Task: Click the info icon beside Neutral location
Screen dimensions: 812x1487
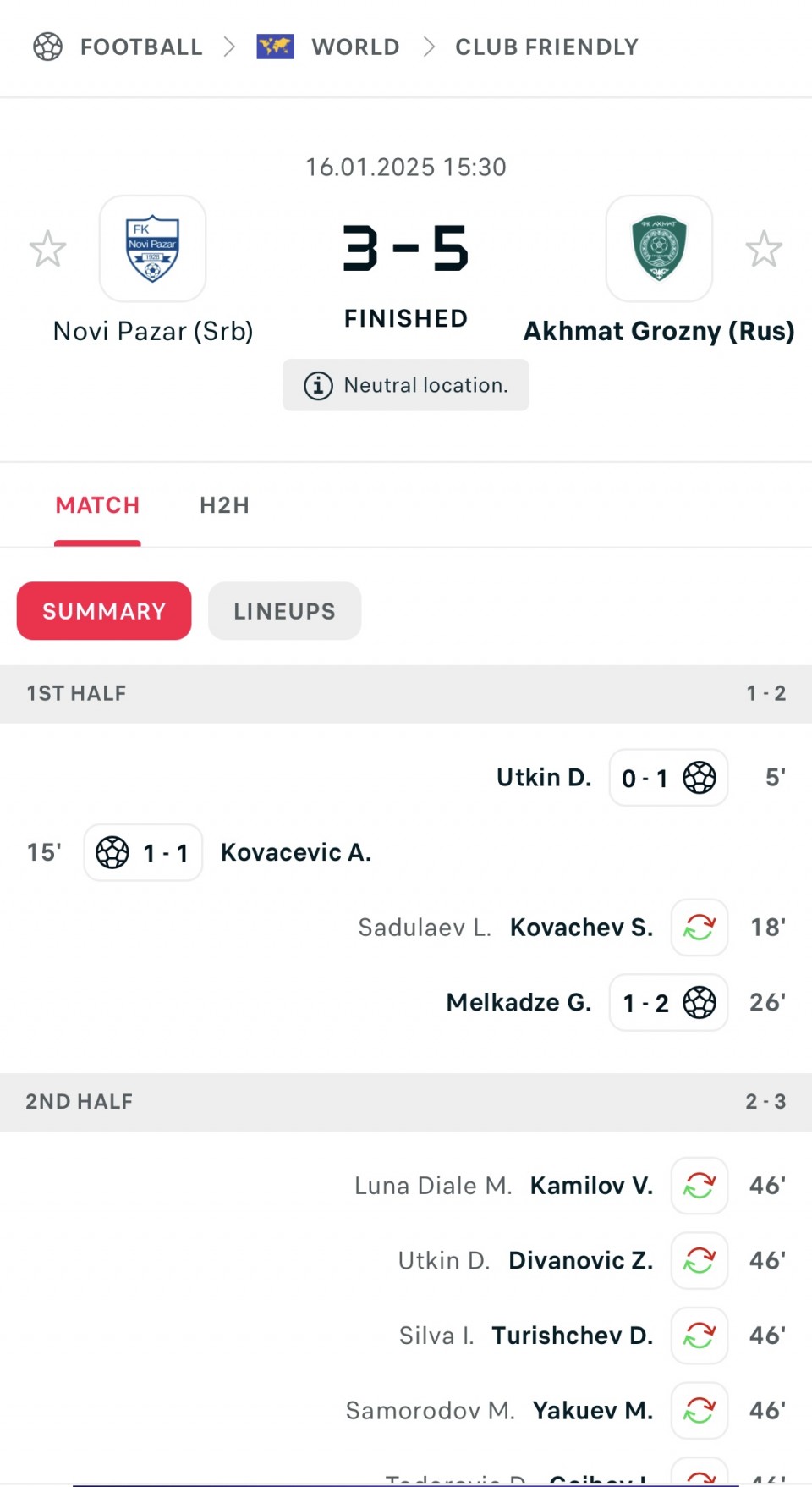Action: click(x=318, y=386)
